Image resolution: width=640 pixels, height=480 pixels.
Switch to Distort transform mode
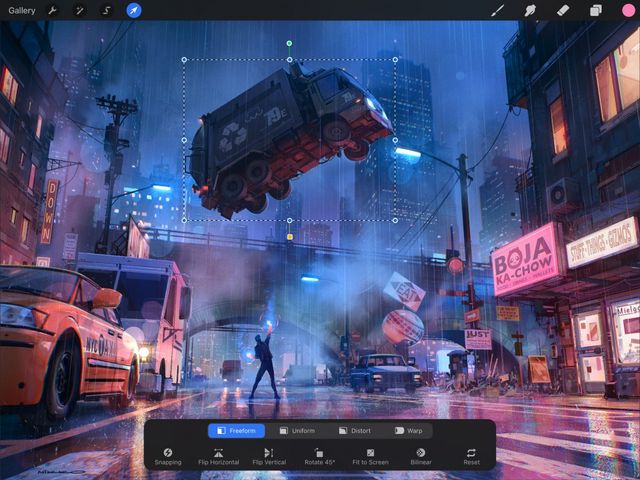(355, 431)
